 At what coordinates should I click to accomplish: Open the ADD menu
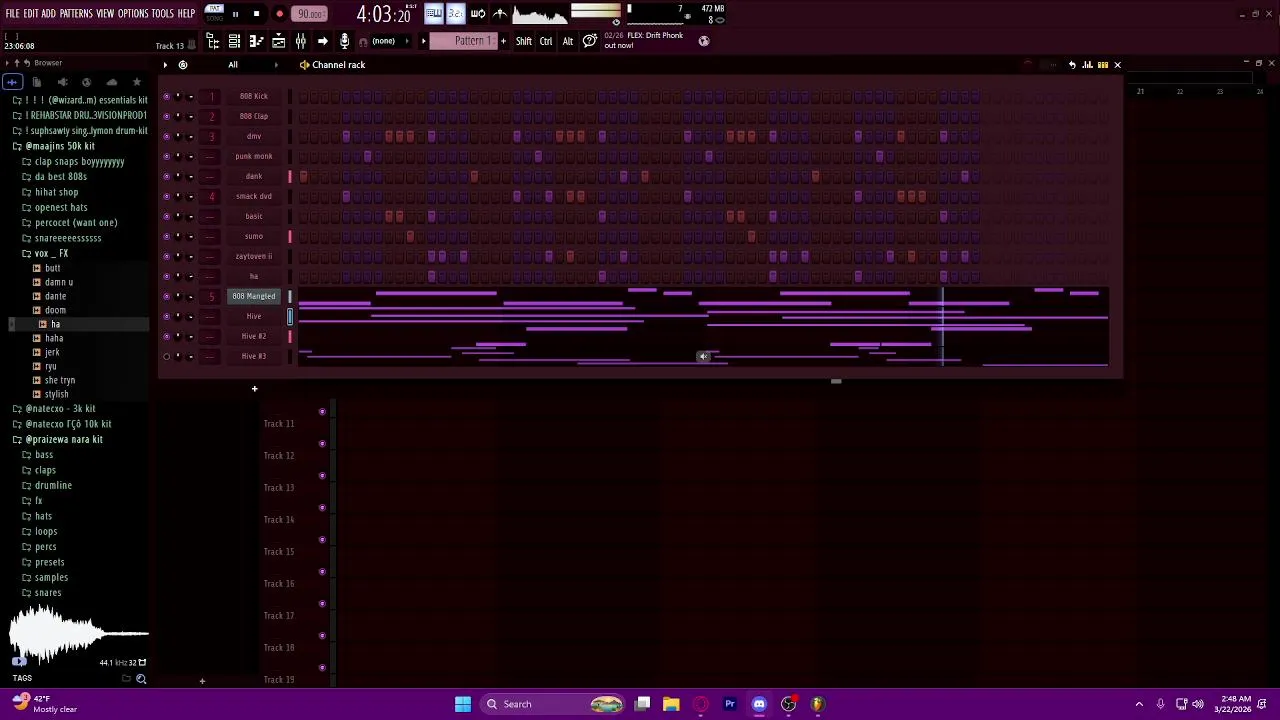click(48, 13)
